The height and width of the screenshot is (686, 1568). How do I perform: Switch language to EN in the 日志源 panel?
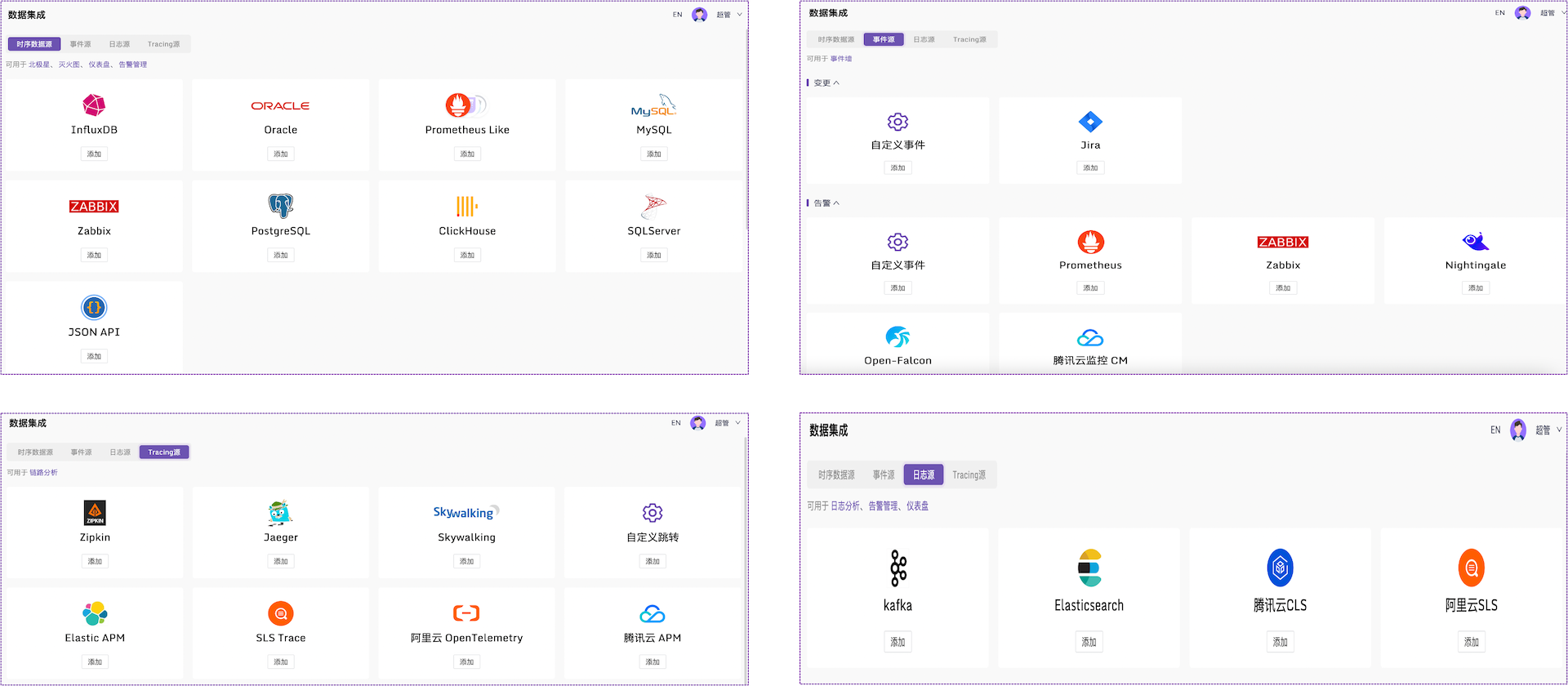pos(1495,430)
